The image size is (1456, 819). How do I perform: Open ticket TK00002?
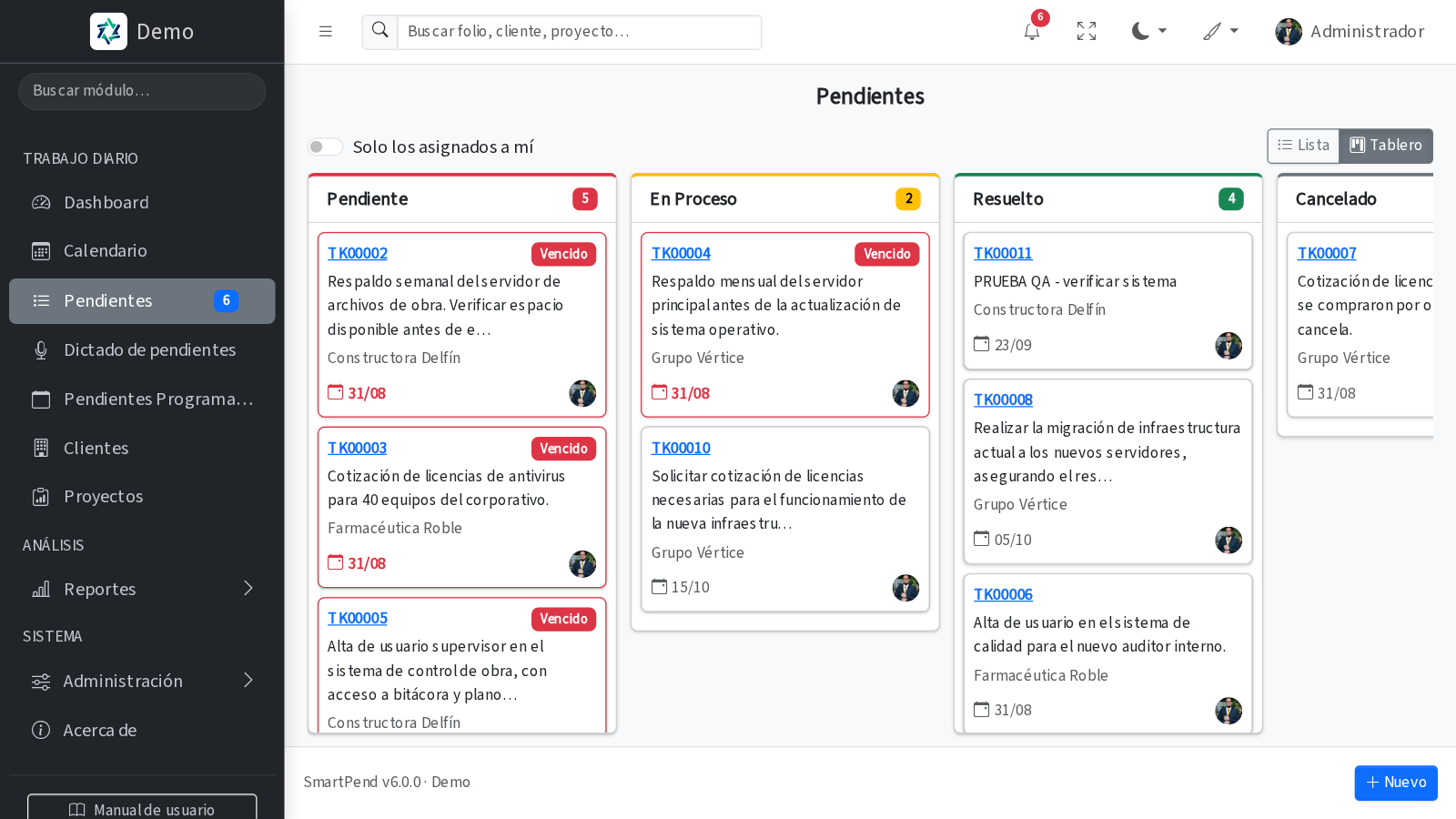358,253
